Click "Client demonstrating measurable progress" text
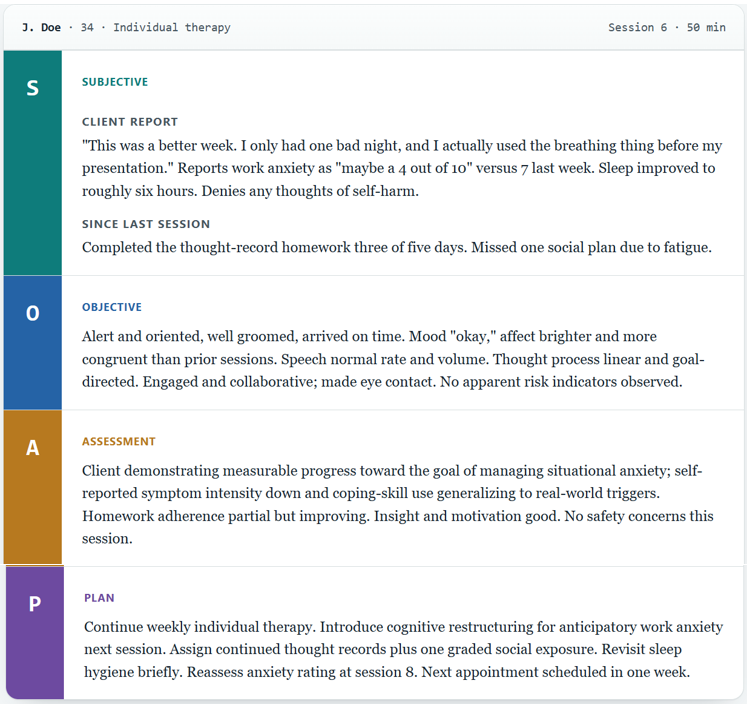Screen dimensions: 752x706 (219, 471)
